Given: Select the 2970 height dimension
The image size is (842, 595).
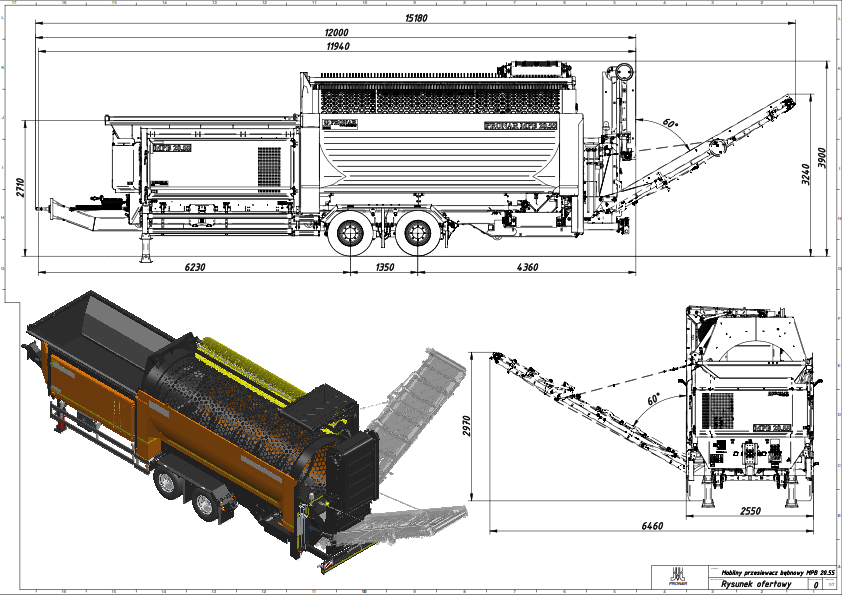Looking at the screenshot, I should (x=466, y=426).
